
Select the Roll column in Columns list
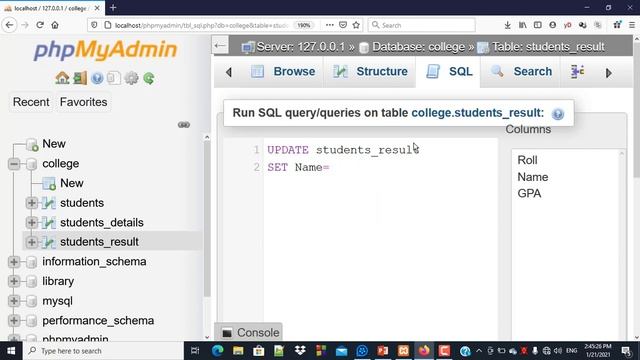click(x=527, y=160)
